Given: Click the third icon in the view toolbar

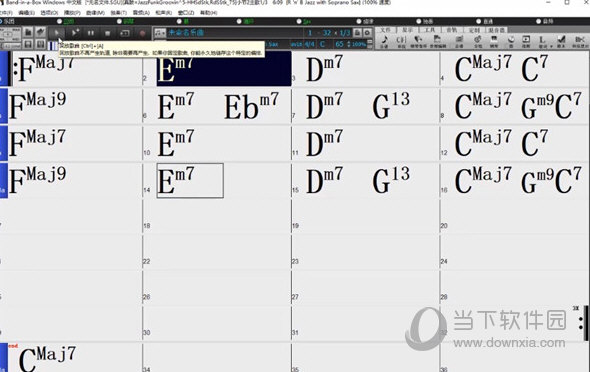Looking at the screenshot, I should point(418,41).
